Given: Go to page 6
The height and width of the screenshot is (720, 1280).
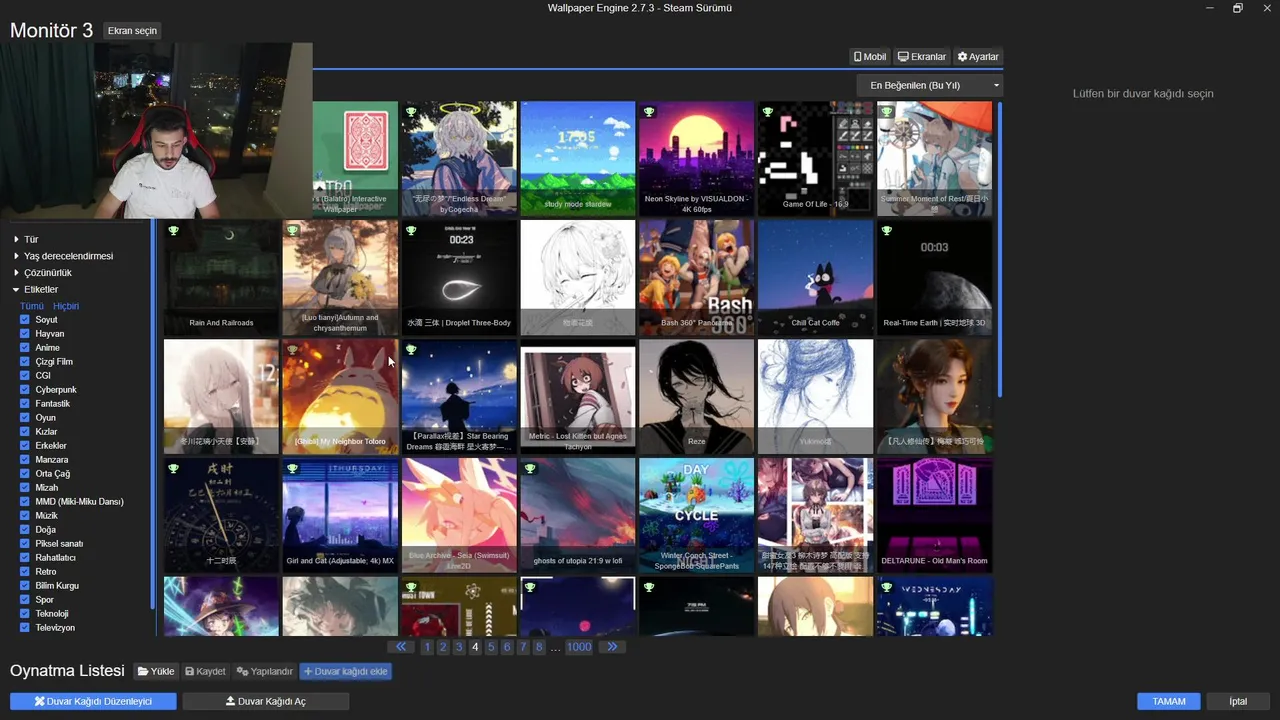Looking at the screenshot, I should [x=507, y=647].
